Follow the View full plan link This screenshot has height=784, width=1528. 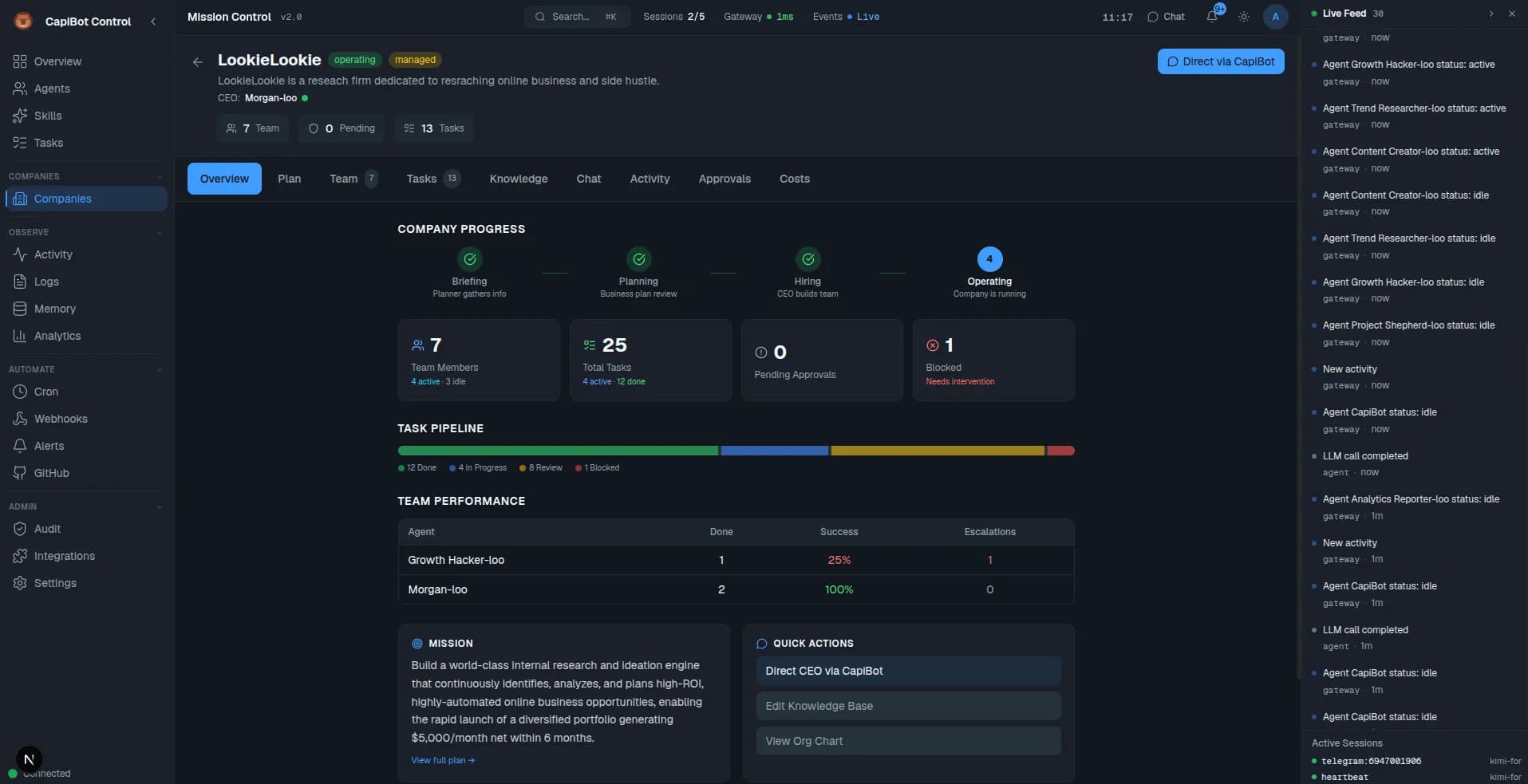tap(443, 760)
